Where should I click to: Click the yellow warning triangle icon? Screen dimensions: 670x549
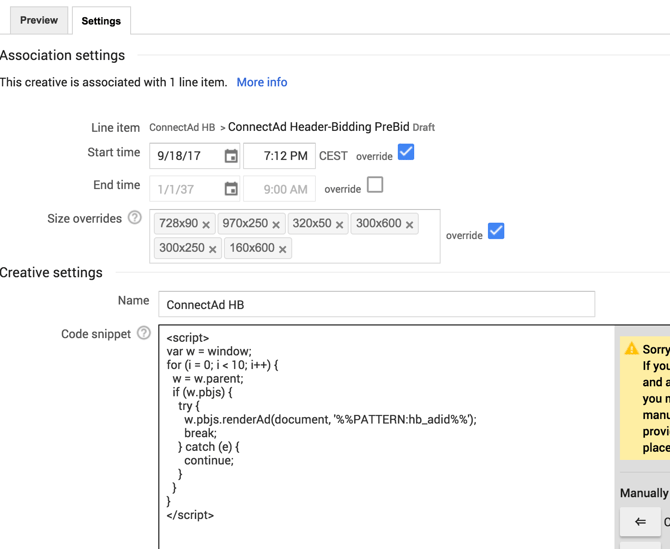(631, 349)
